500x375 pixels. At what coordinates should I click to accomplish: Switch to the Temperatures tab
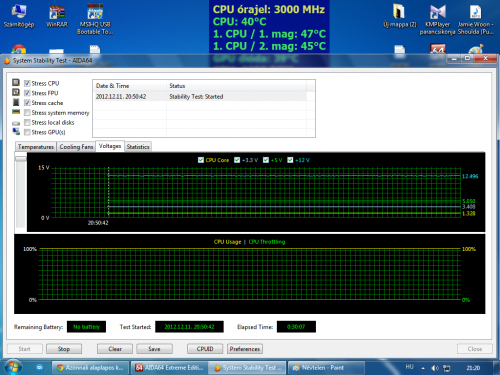[x=36, y=147]
